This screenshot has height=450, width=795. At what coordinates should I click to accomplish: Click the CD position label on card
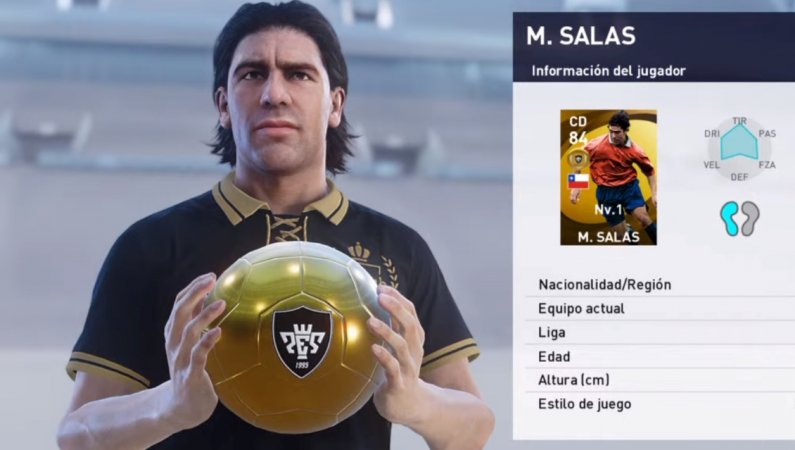(578, 122)
